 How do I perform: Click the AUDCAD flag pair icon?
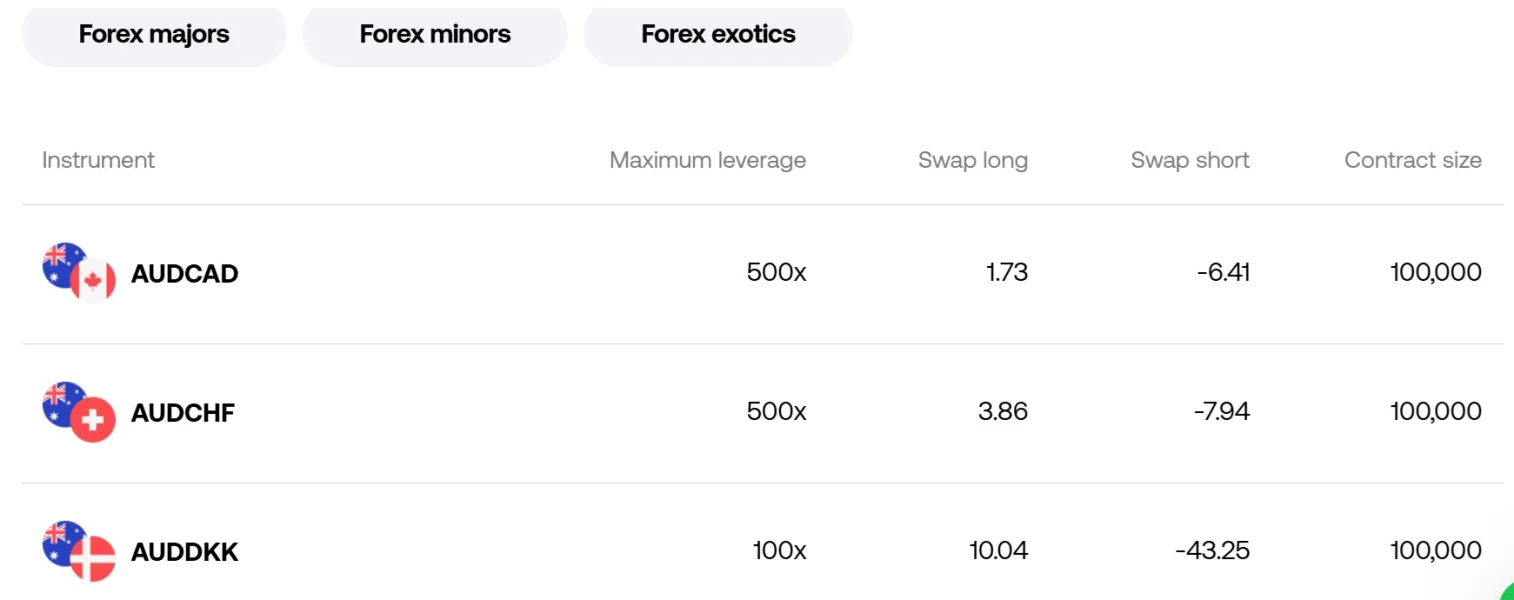79,272
